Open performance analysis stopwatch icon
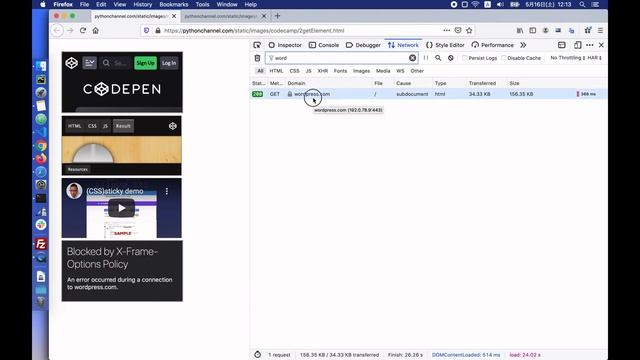Screen dimensions: 640x360 [x=257, y=354]
